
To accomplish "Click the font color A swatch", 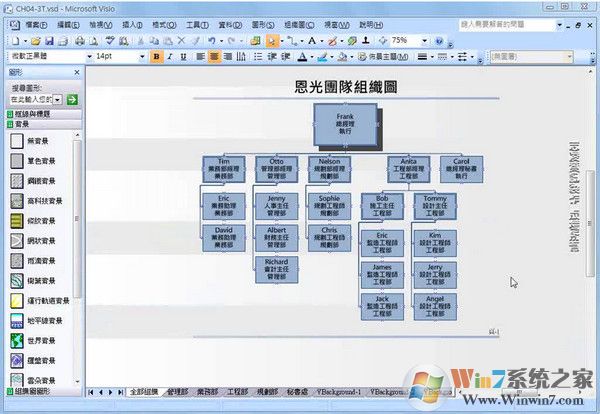I will click(302, 57).
